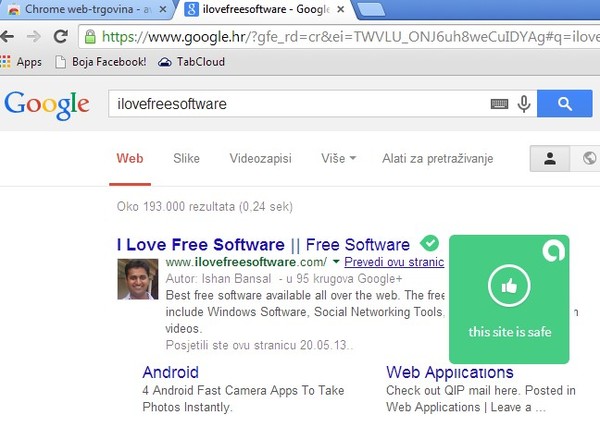Switch to the Videozapisi search tab
Screen dimensions: 600x427
pos(260,159)
